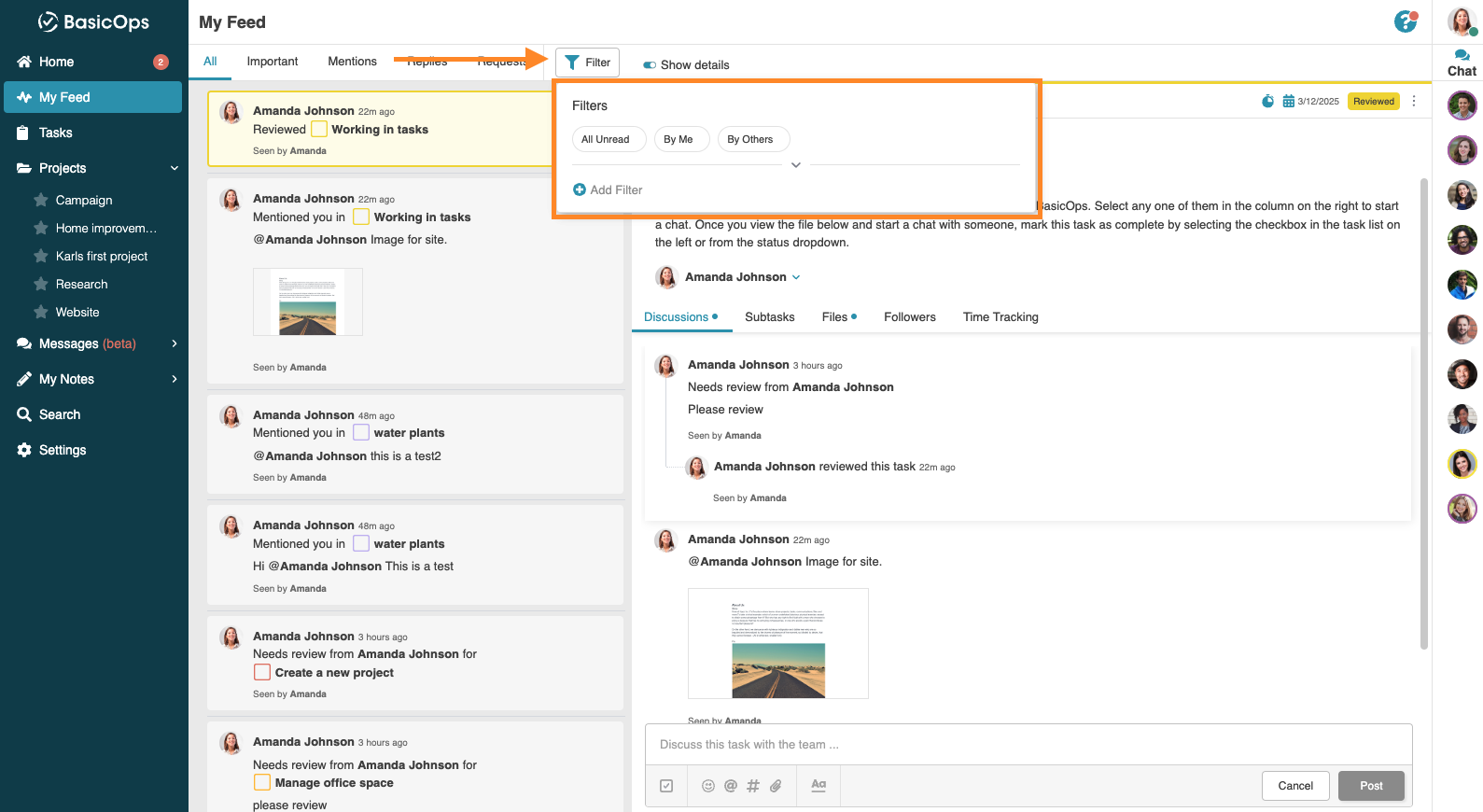Insert a hashtag with the # icon
Viewport: 1483px width, 812px height.
click(753, 786)
